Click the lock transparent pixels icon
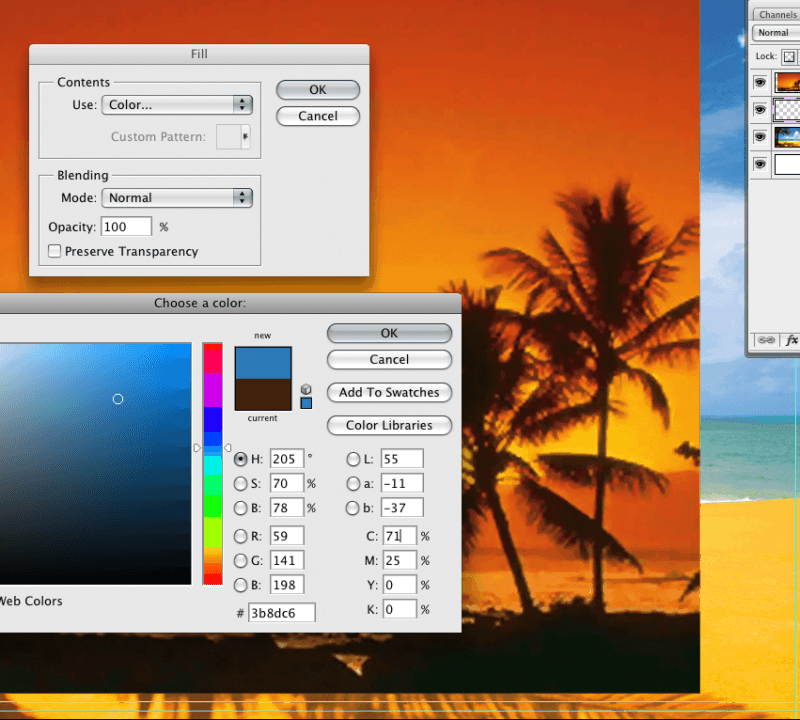Image resolution: width=800 pixels, height=720 pixels. [787, 57]
